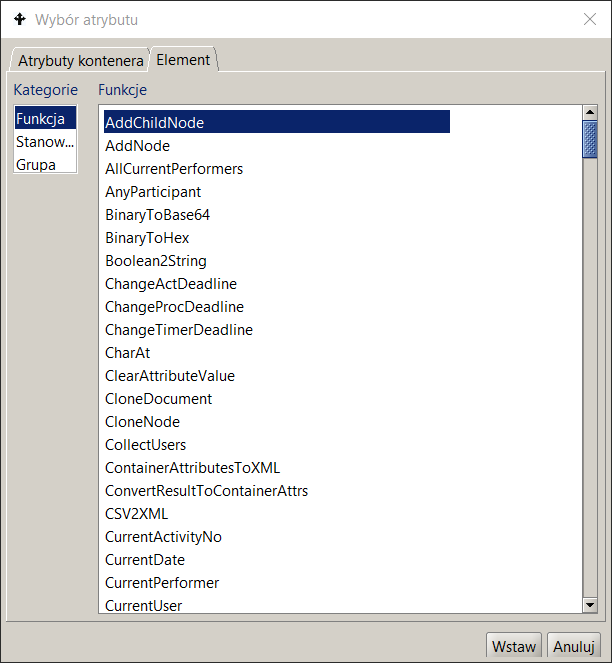The height and width of the screenshot is (663, 612).
Task: Pick ClearAttributeValue in the list
Action: pyautogui.click(x=170, y=376)
